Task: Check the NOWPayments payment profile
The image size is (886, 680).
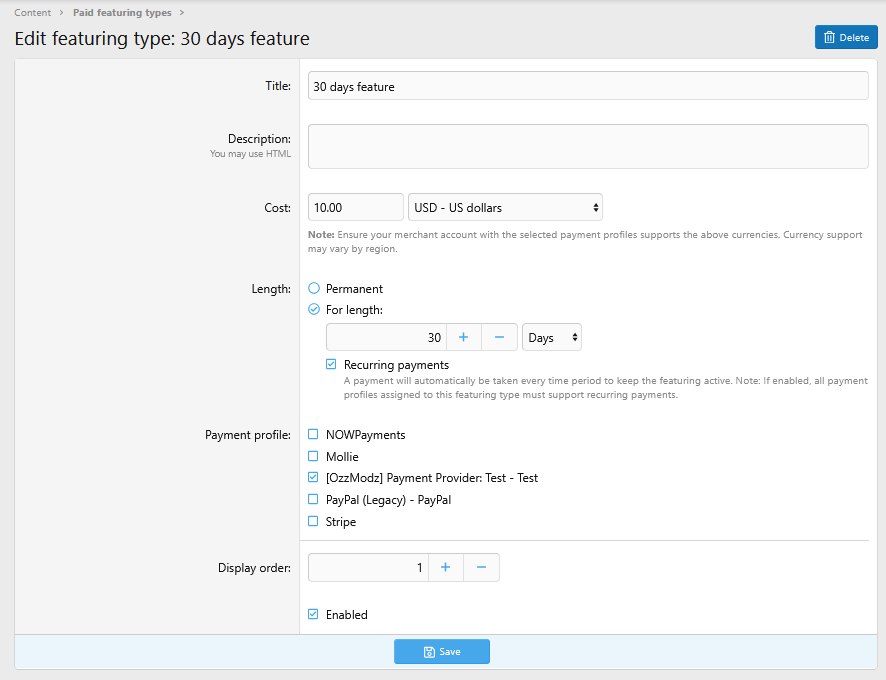Action: (x=313, y=434)
